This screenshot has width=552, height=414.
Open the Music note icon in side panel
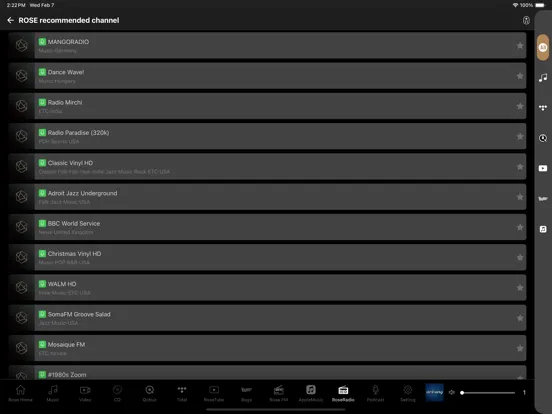(x=543, y=77)
